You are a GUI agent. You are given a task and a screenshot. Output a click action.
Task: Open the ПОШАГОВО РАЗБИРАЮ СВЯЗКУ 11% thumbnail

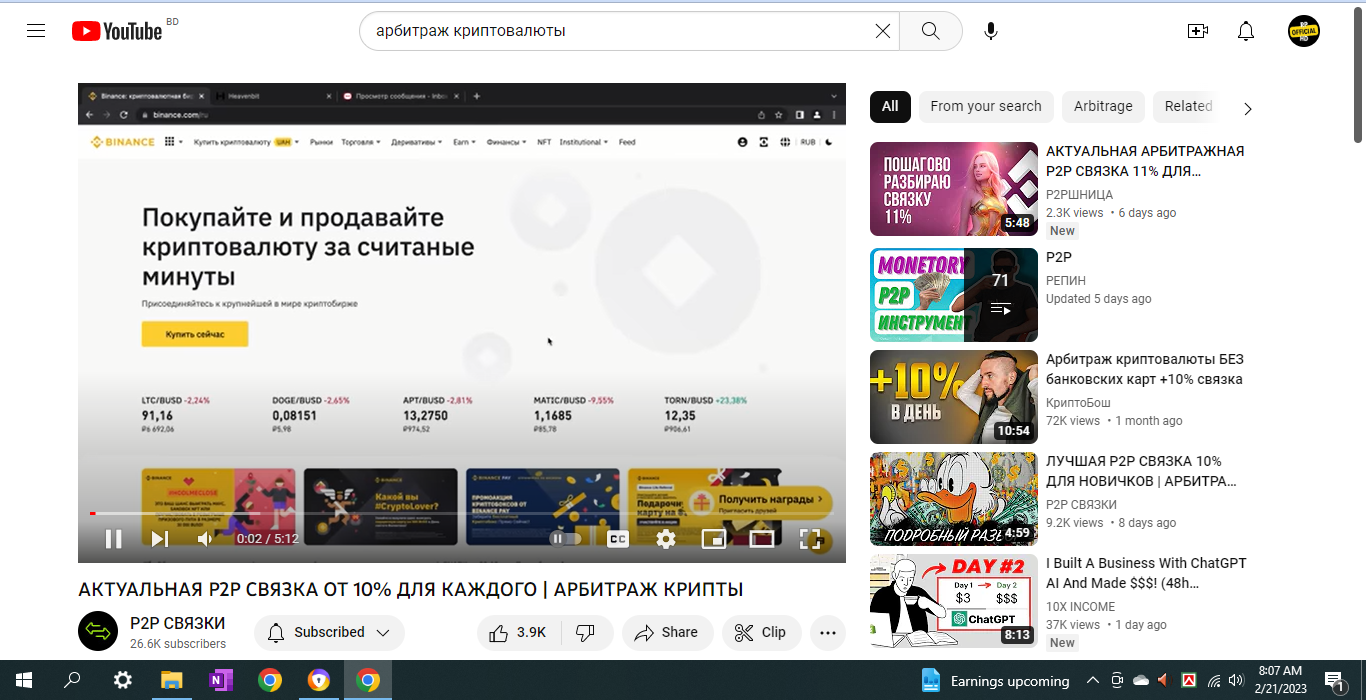954,189
